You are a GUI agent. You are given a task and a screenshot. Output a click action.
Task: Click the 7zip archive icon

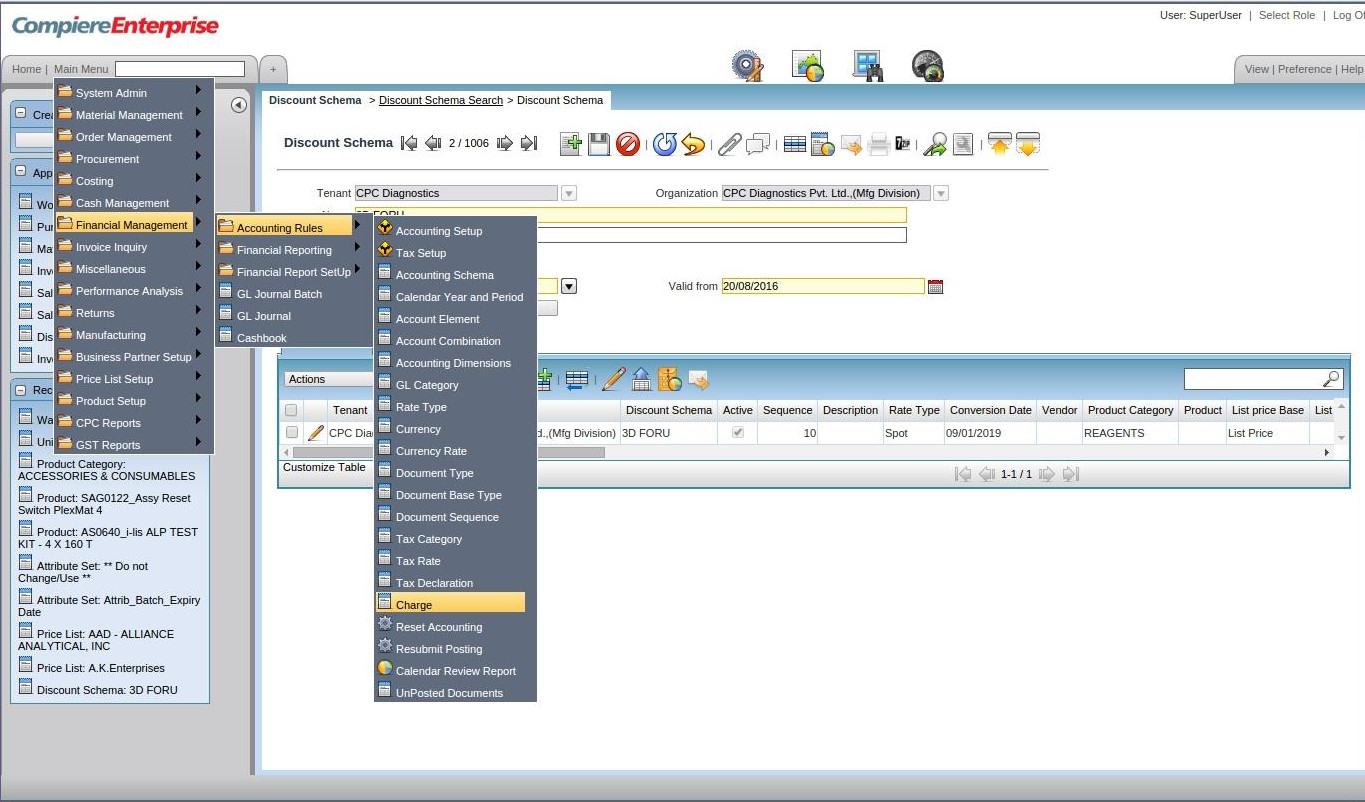[x=903, y=144]
